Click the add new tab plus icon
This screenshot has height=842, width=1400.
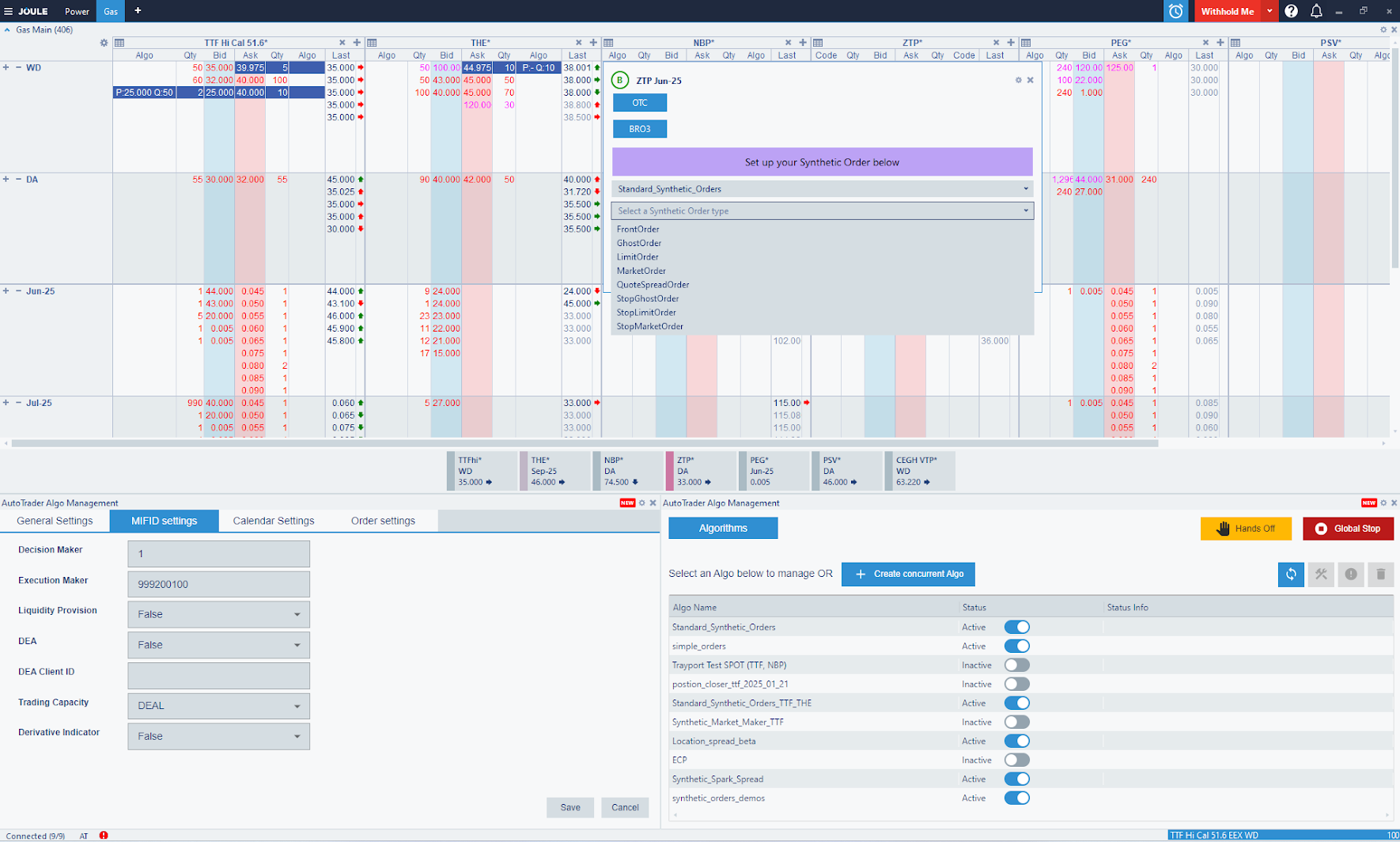[x=138, y=11]
